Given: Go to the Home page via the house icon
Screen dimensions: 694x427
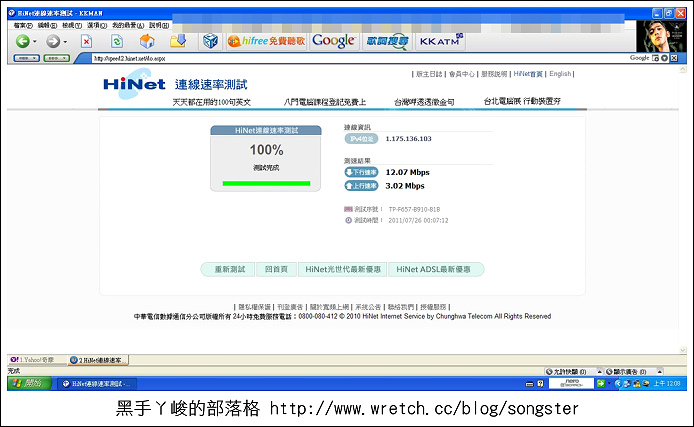Looking at the screenshot, I should point(147,42).
